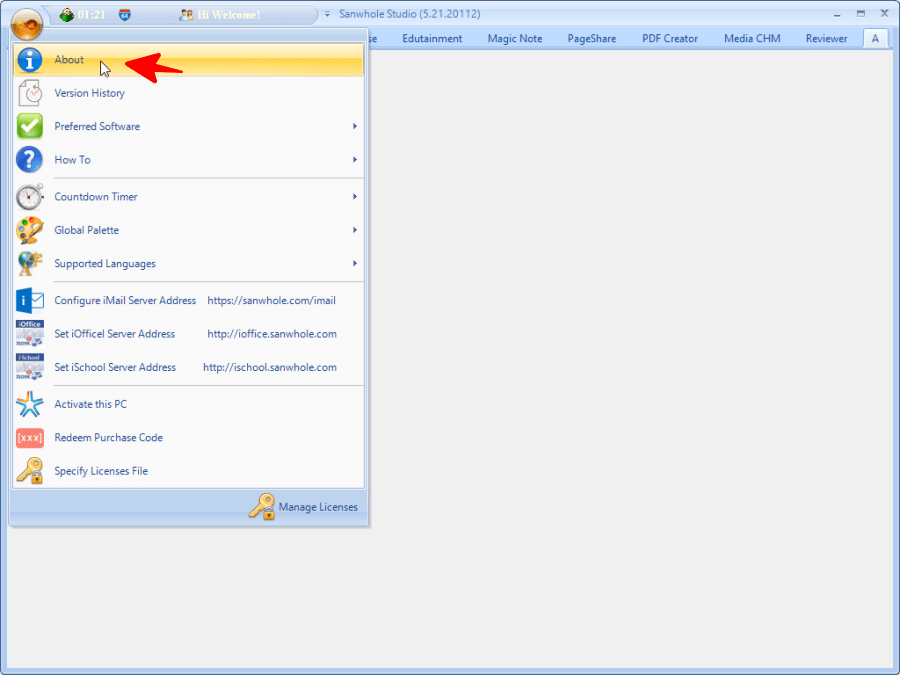Select the A tab at ribbon end
The image size is (900, 675).
click(x=875, y=38)
